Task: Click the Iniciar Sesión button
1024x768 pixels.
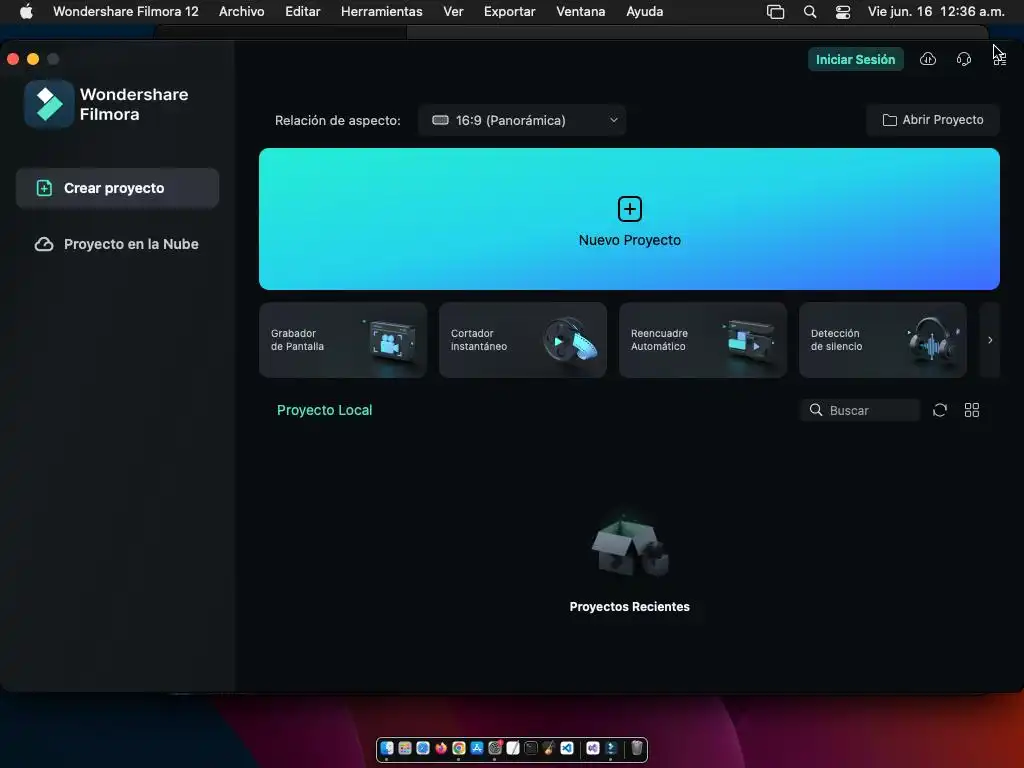Action: [856, 59]
